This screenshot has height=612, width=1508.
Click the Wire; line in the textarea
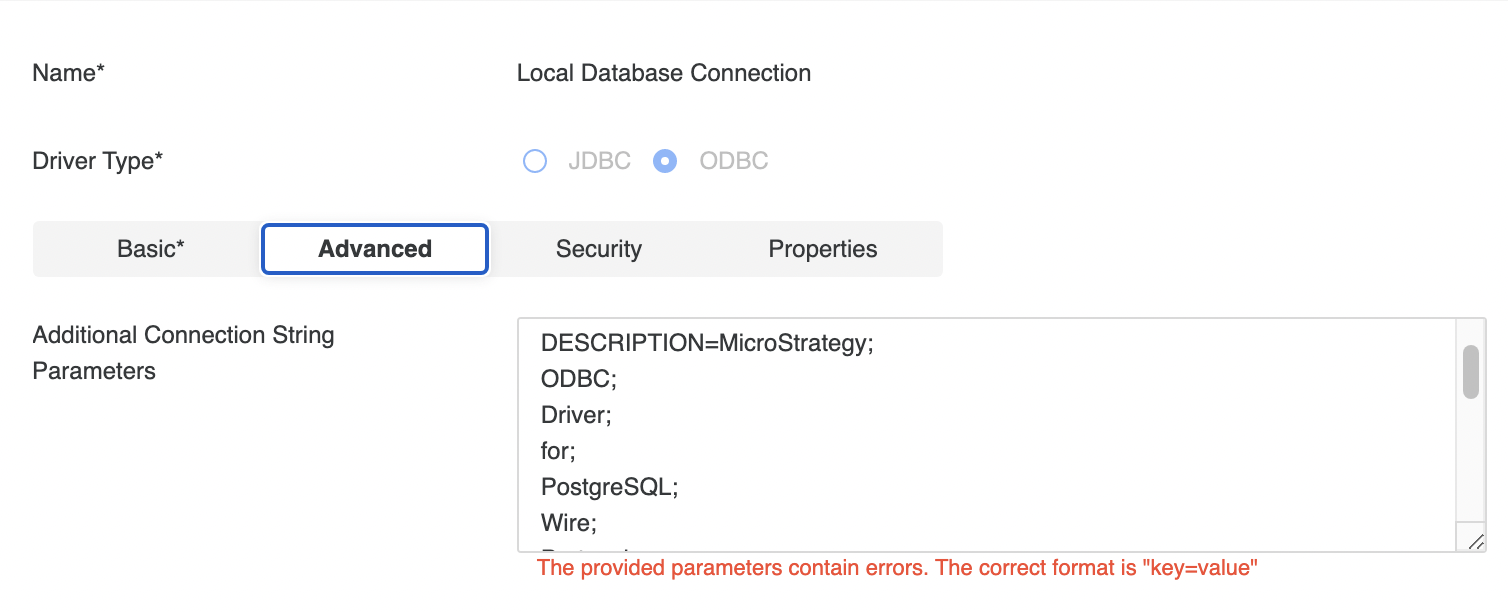tap(569, 522)
